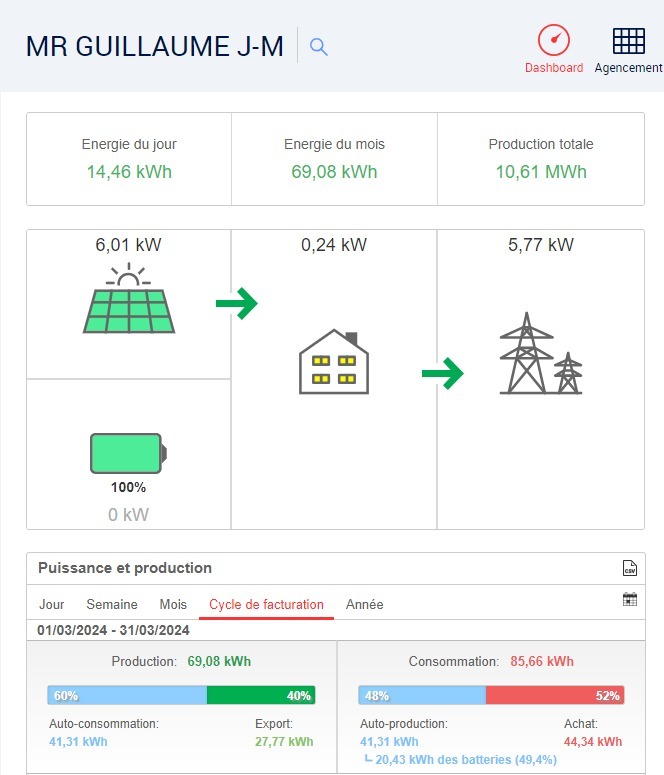
Task: Click the green battery icon
Action: pyautogui.click(x=128, y=452)
